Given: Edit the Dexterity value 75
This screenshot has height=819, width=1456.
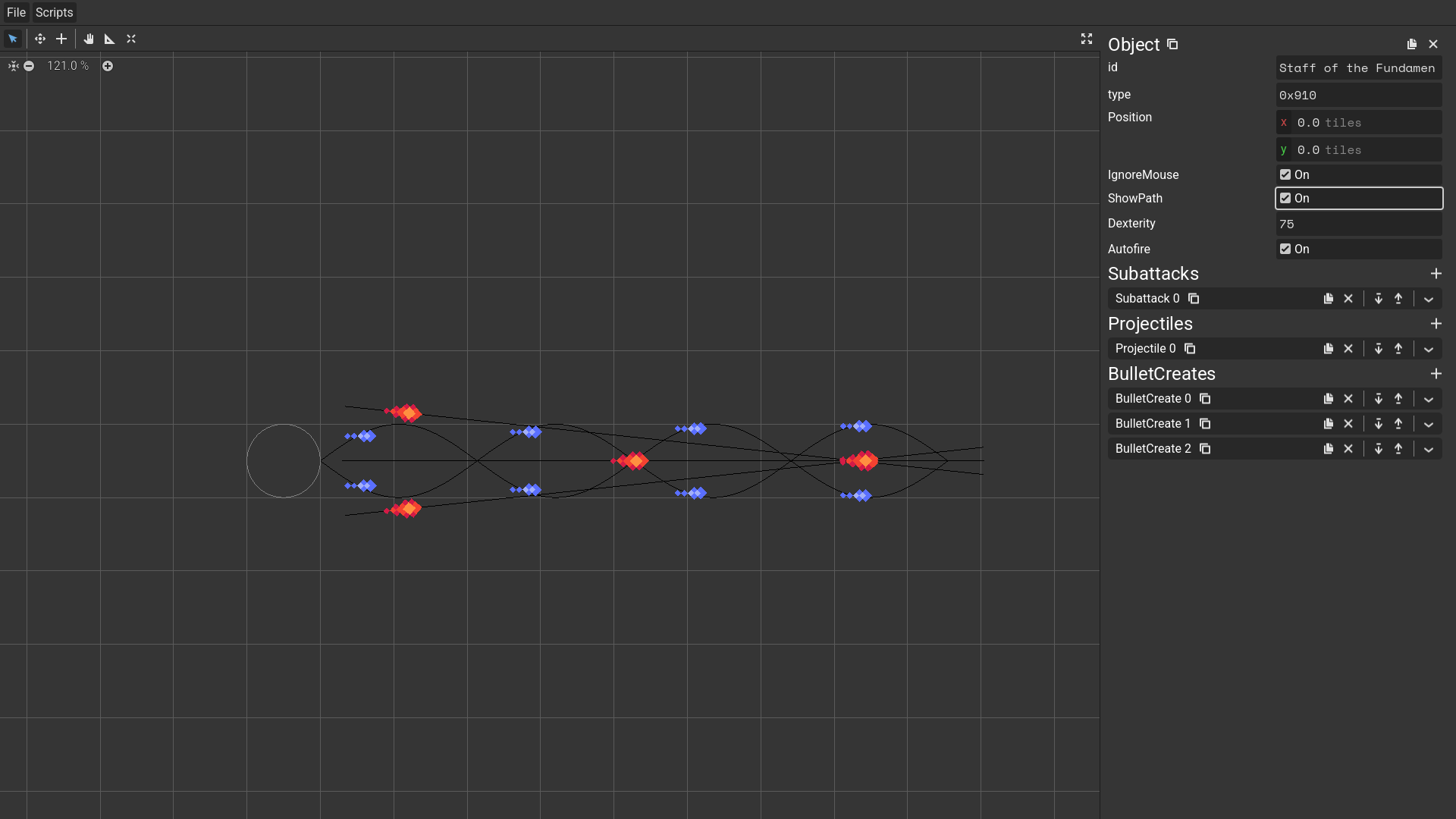Looking at the screenshot, I should click(x=1359, y=224).
